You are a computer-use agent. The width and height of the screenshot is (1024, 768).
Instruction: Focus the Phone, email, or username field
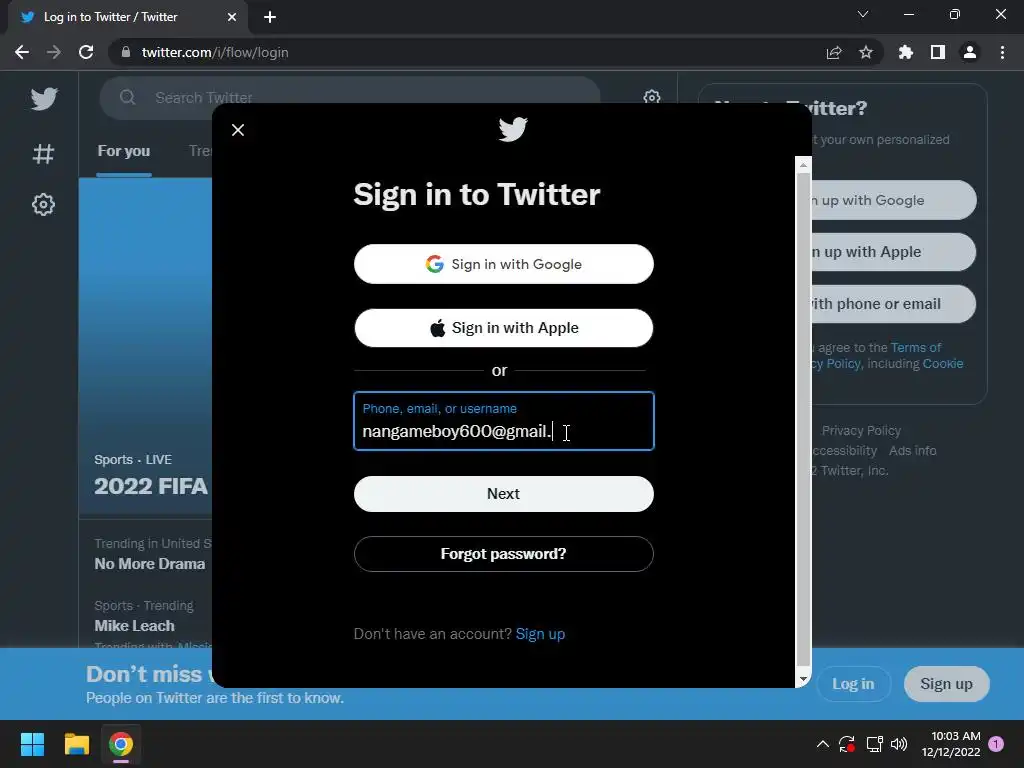coord(504,421)
